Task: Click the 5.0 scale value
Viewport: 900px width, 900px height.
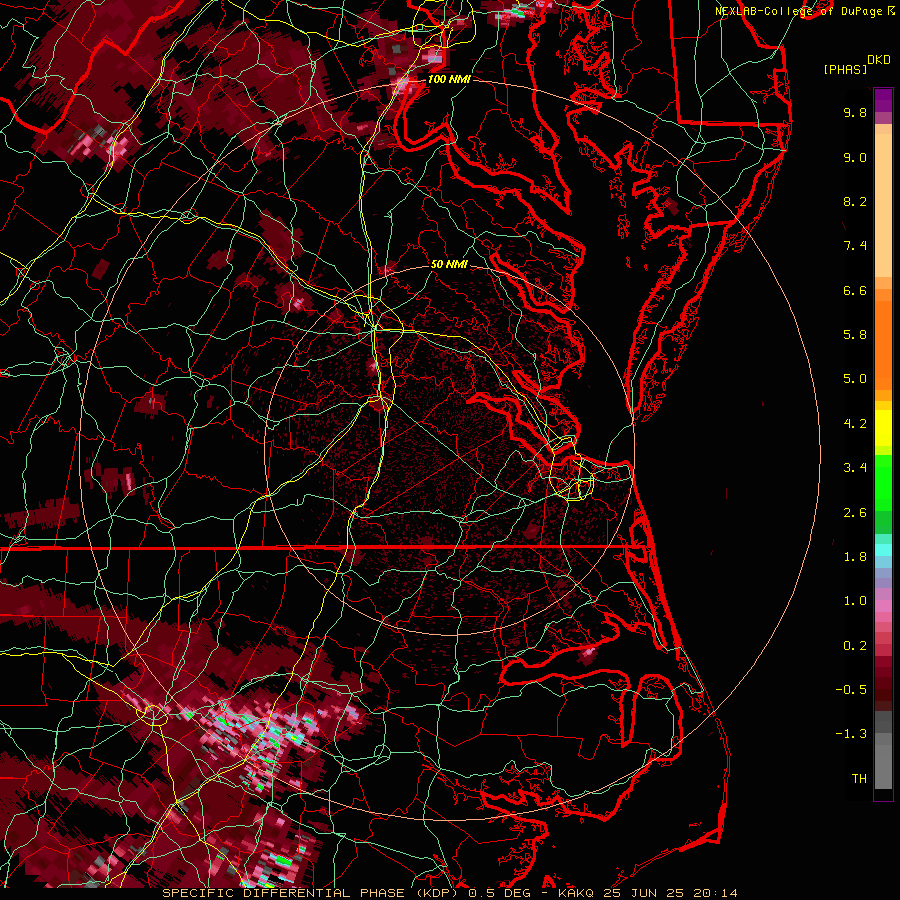Action: (x=855, y=379)
